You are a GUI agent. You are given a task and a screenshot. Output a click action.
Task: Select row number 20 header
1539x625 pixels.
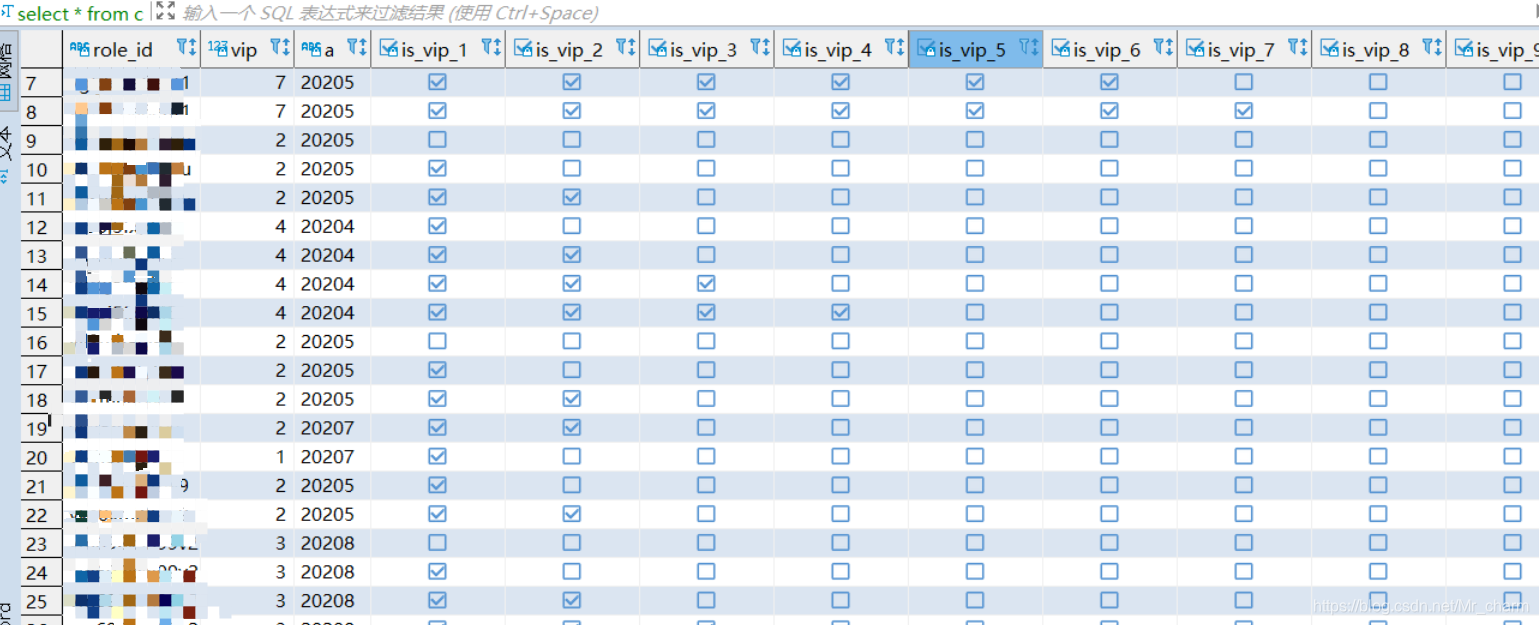(42, 457)
